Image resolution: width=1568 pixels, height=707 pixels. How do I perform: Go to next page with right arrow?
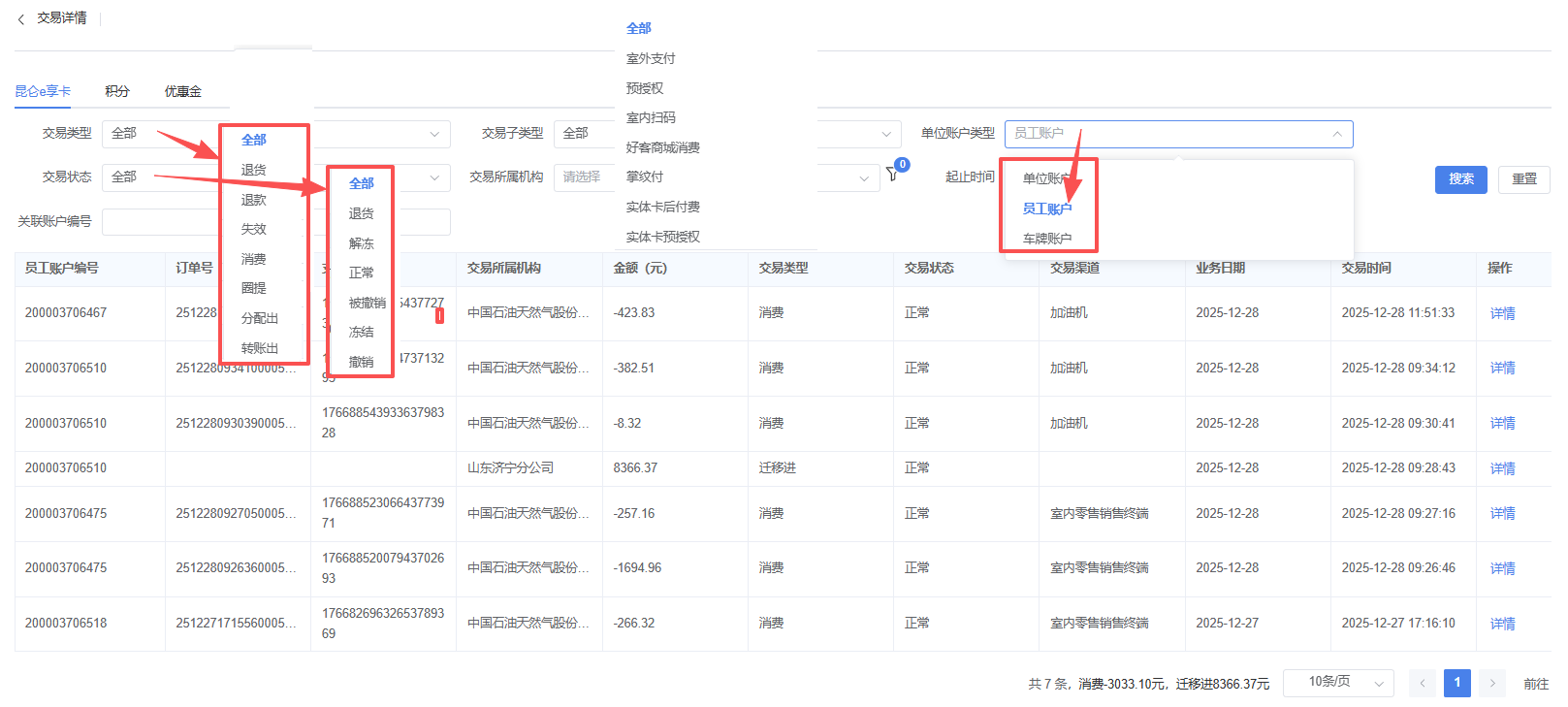click(1492, 683)
